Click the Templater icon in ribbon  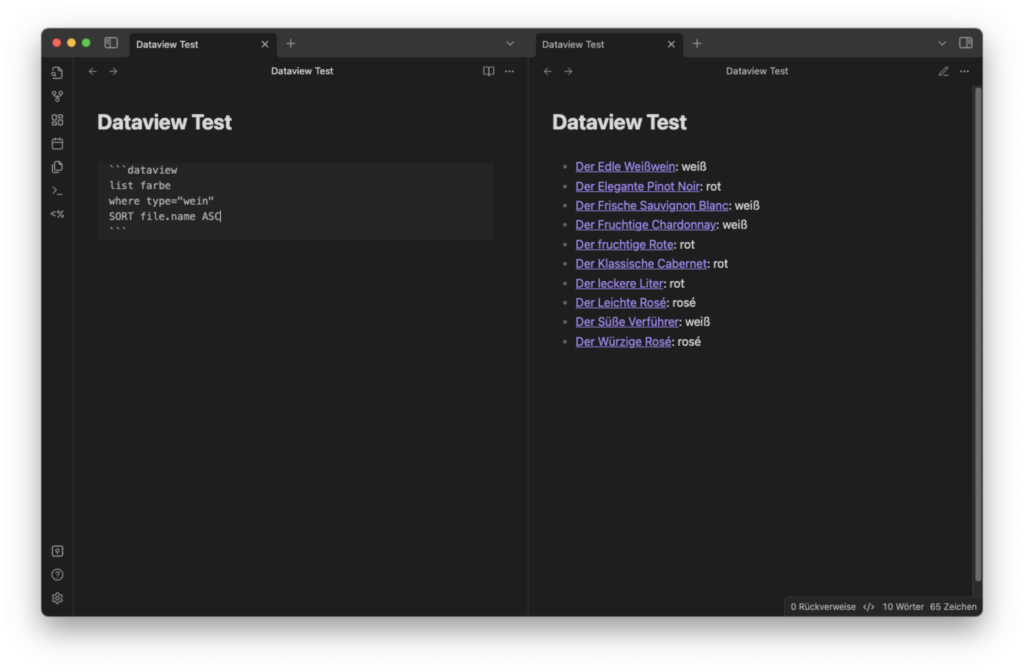57,214
